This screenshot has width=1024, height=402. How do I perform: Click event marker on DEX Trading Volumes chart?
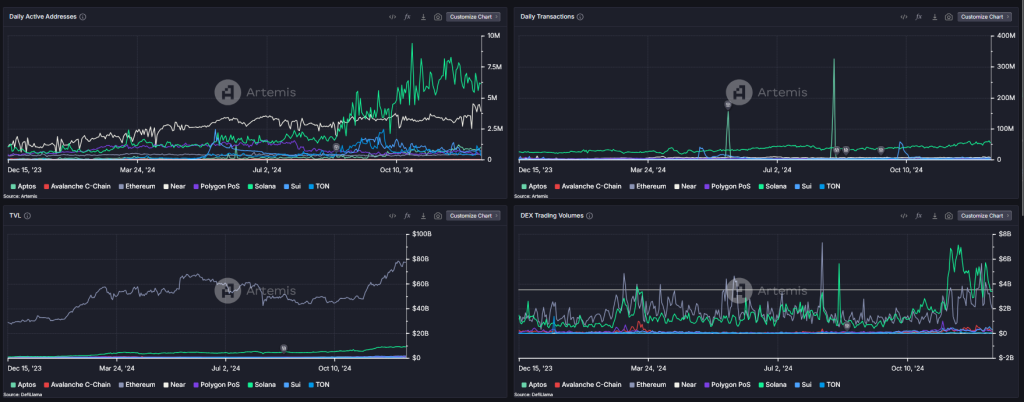pos(847,325)
